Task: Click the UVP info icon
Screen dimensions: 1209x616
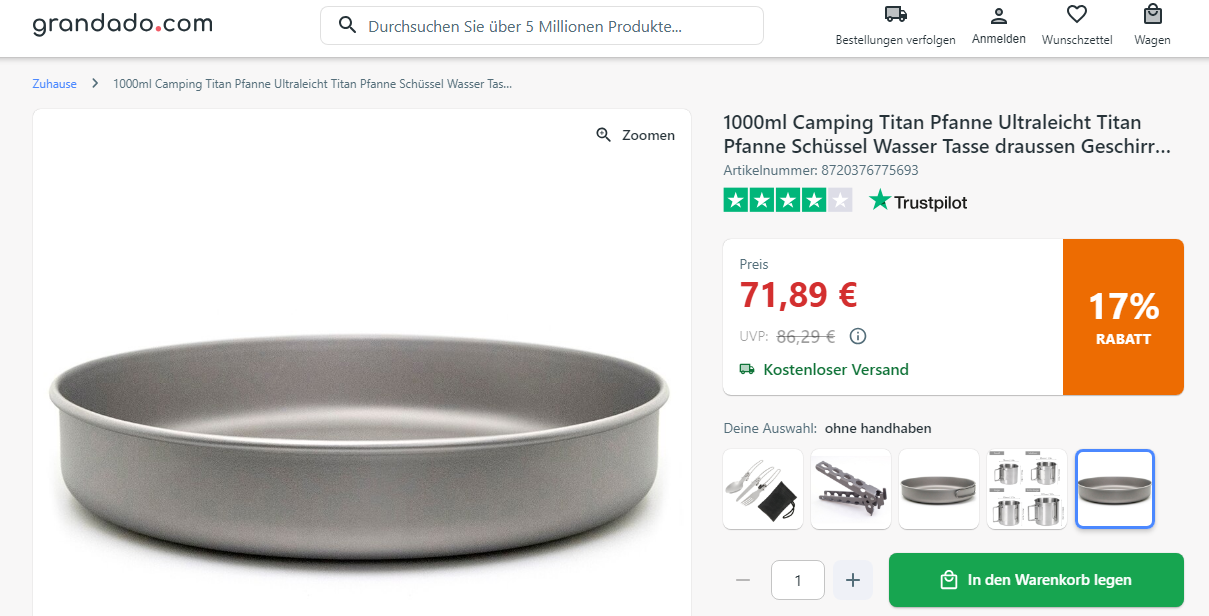Action: point(857,336)
